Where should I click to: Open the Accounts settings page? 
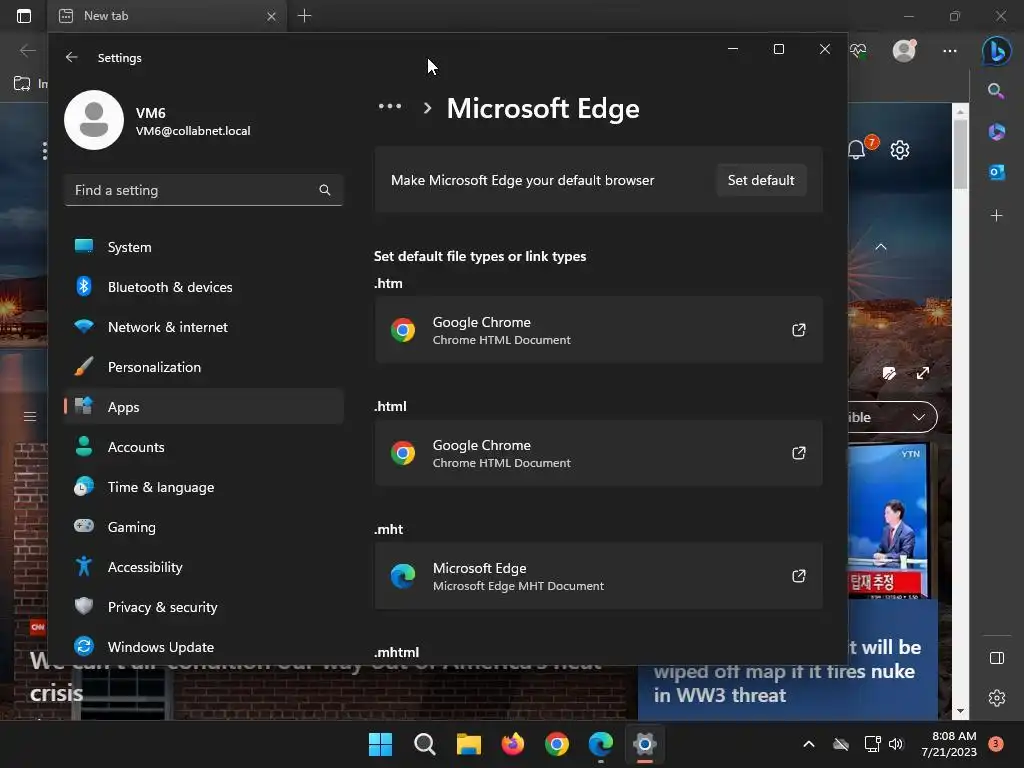coord(203,447)
